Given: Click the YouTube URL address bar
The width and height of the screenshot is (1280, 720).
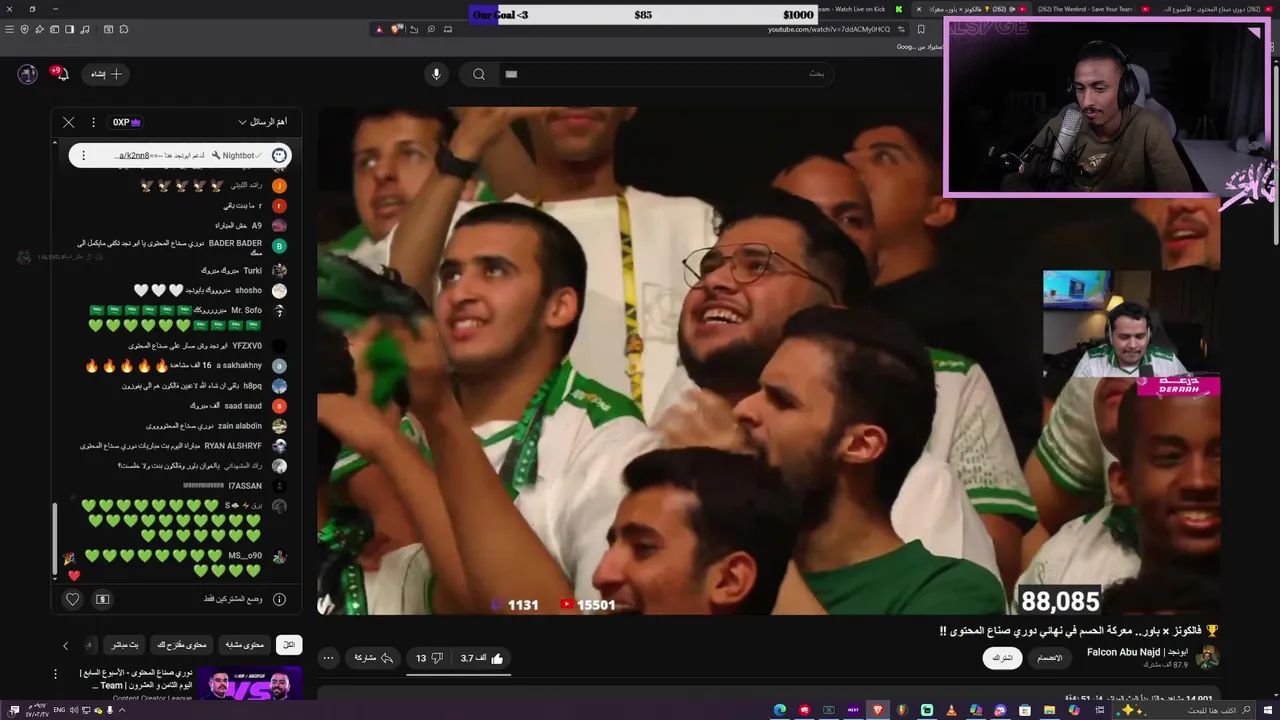Looking at the screenshot, I should tap(828, 29).
